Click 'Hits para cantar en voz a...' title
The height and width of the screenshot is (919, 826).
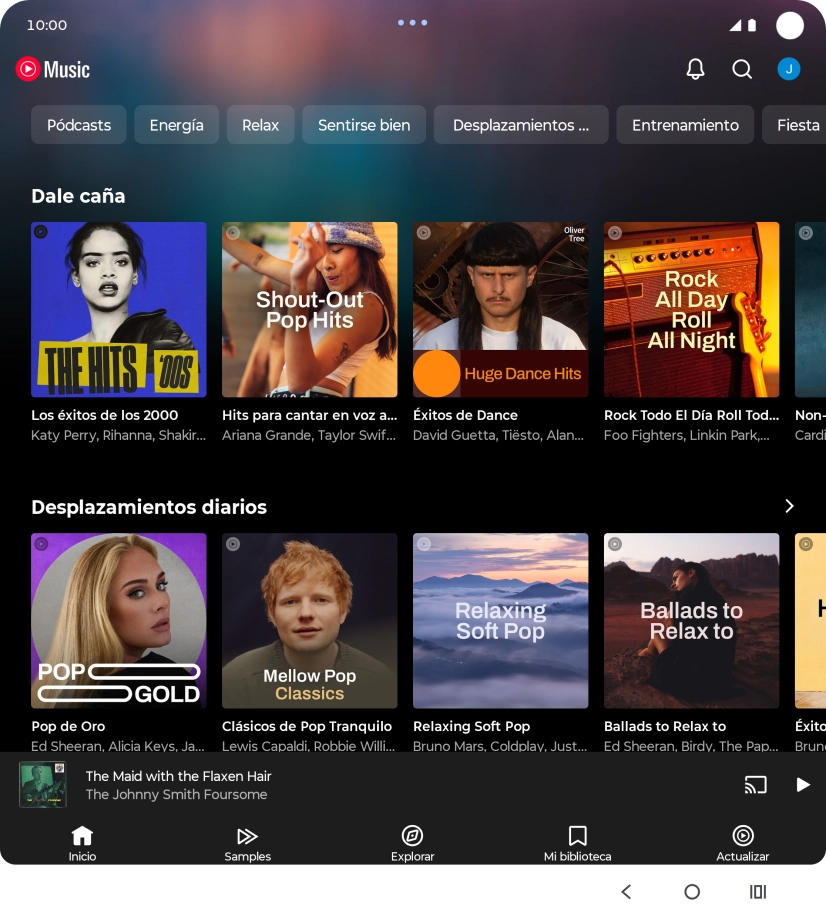(310, 415)
